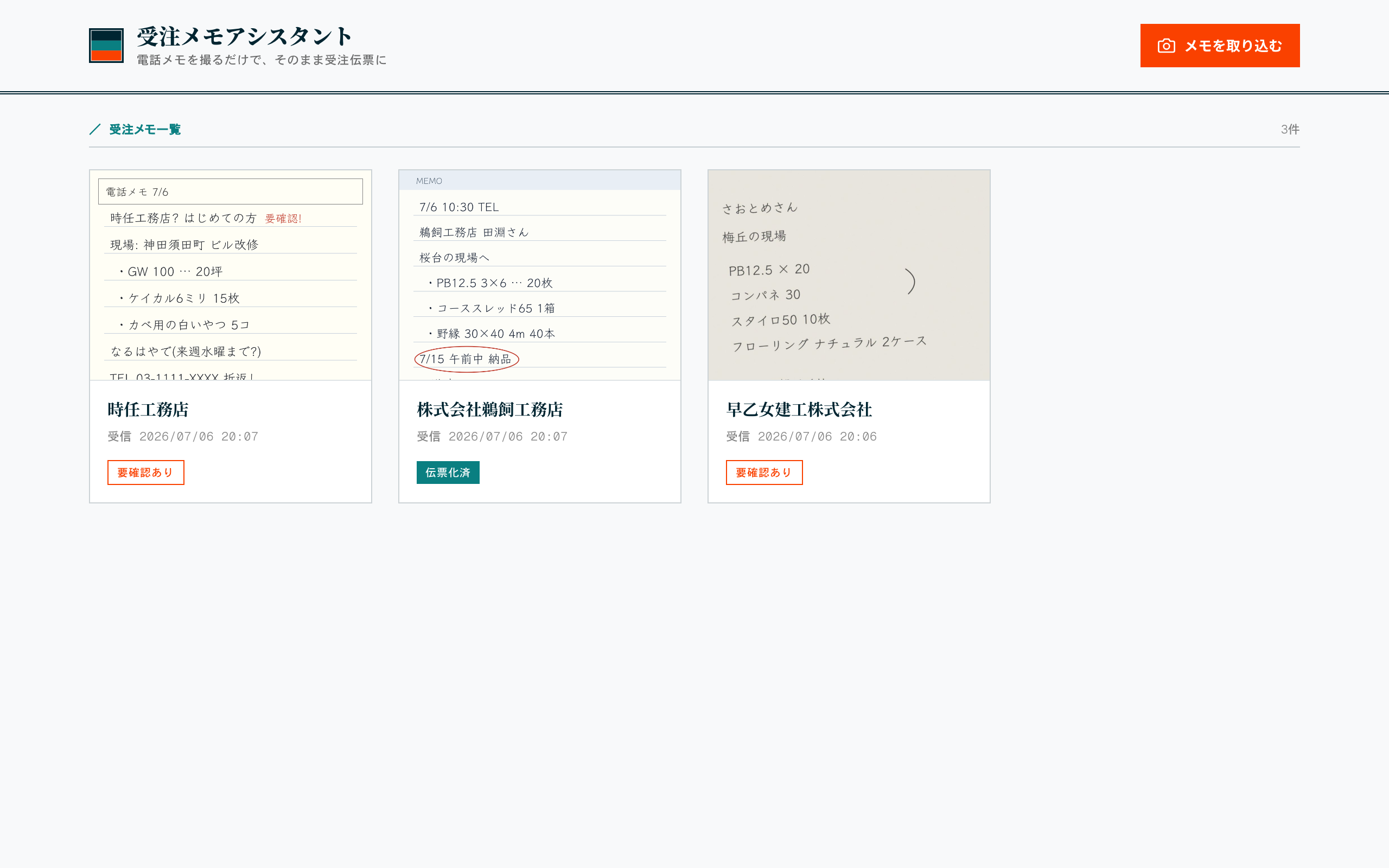Click the さおとめさん handwritten name
1389x868 pixels.
(x=760, y=208)
